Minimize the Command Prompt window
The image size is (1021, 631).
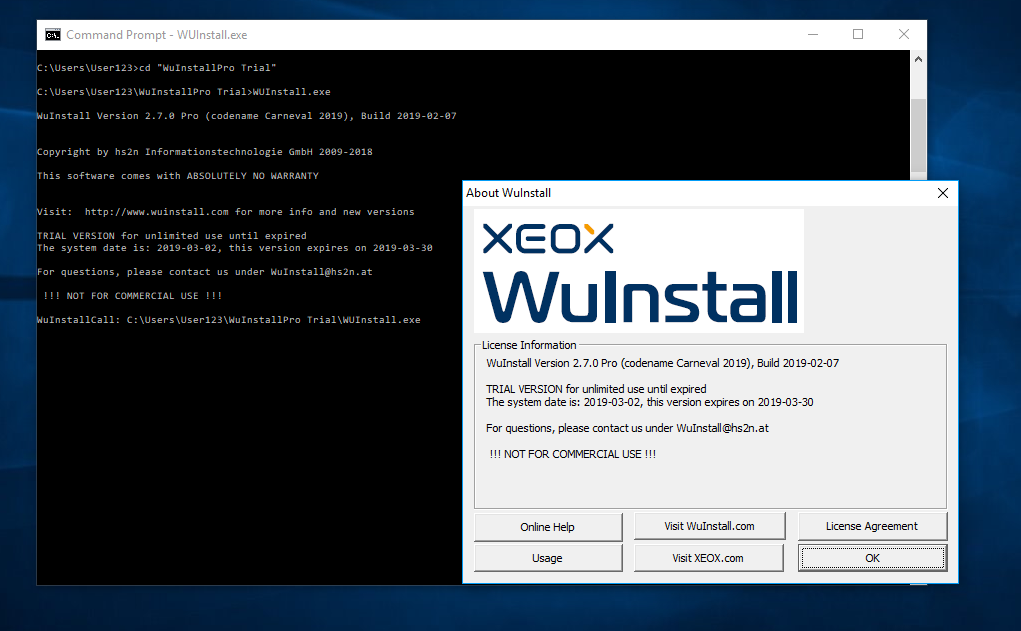click(812, 34)
